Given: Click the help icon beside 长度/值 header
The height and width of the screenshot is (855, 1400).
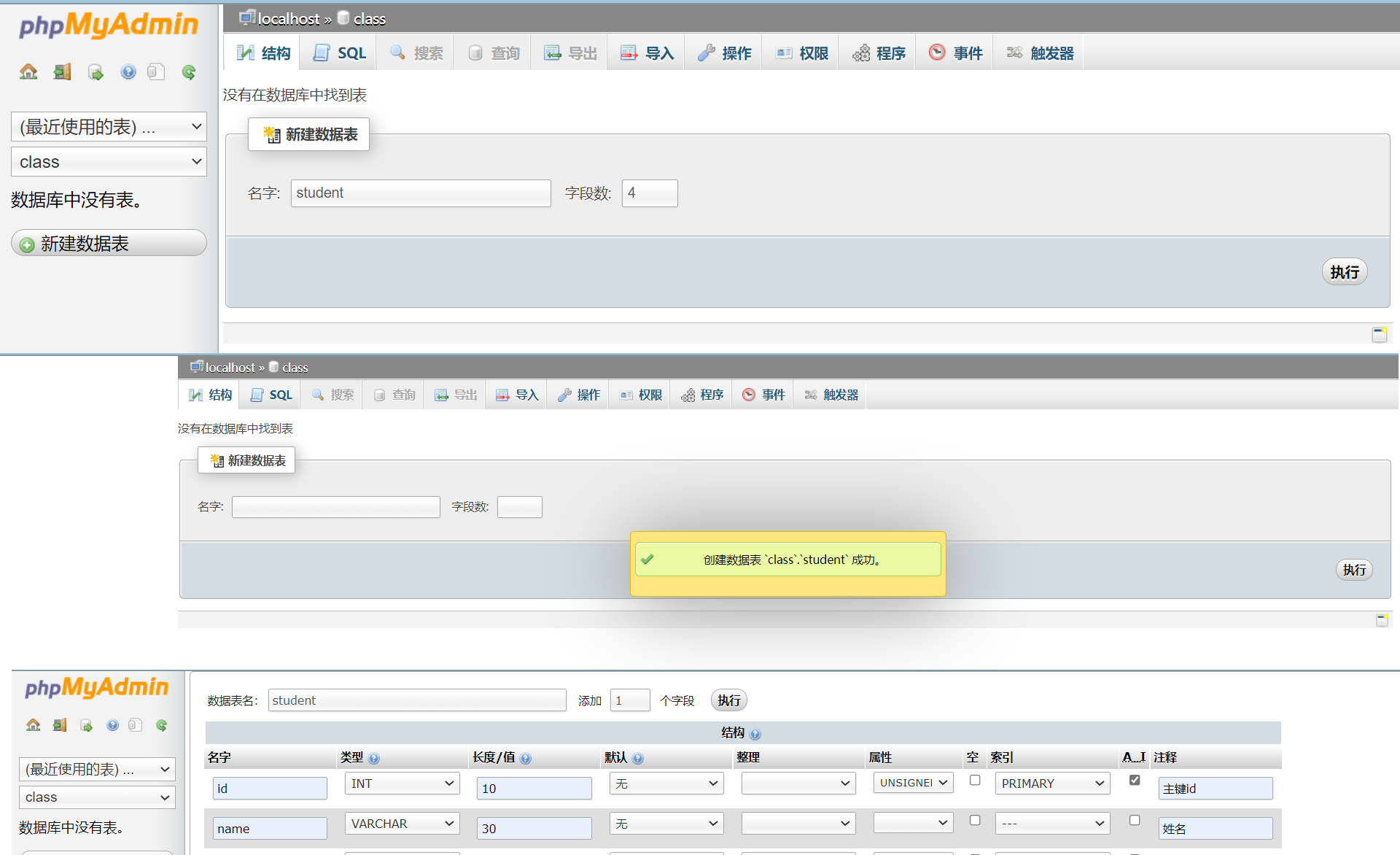Looking at the screenshot, I should coord(526,759).
